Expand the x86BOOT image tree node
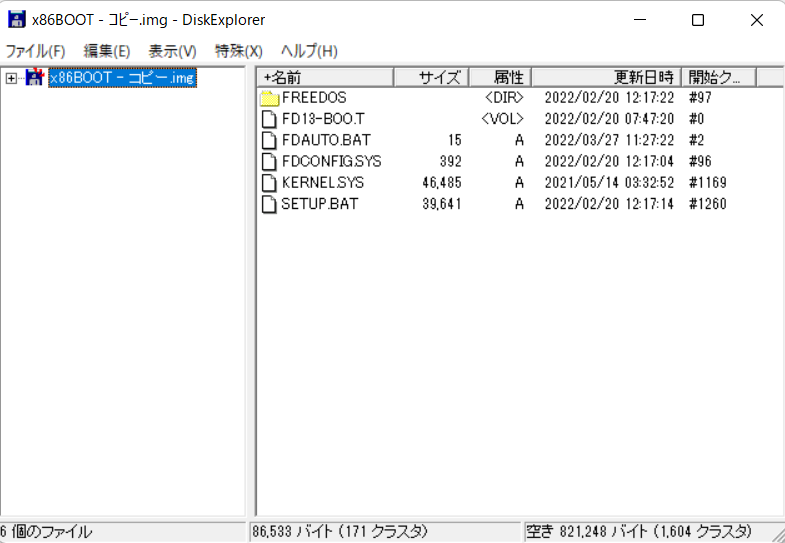This screenshot has width=785, height=543. (11, 79)
